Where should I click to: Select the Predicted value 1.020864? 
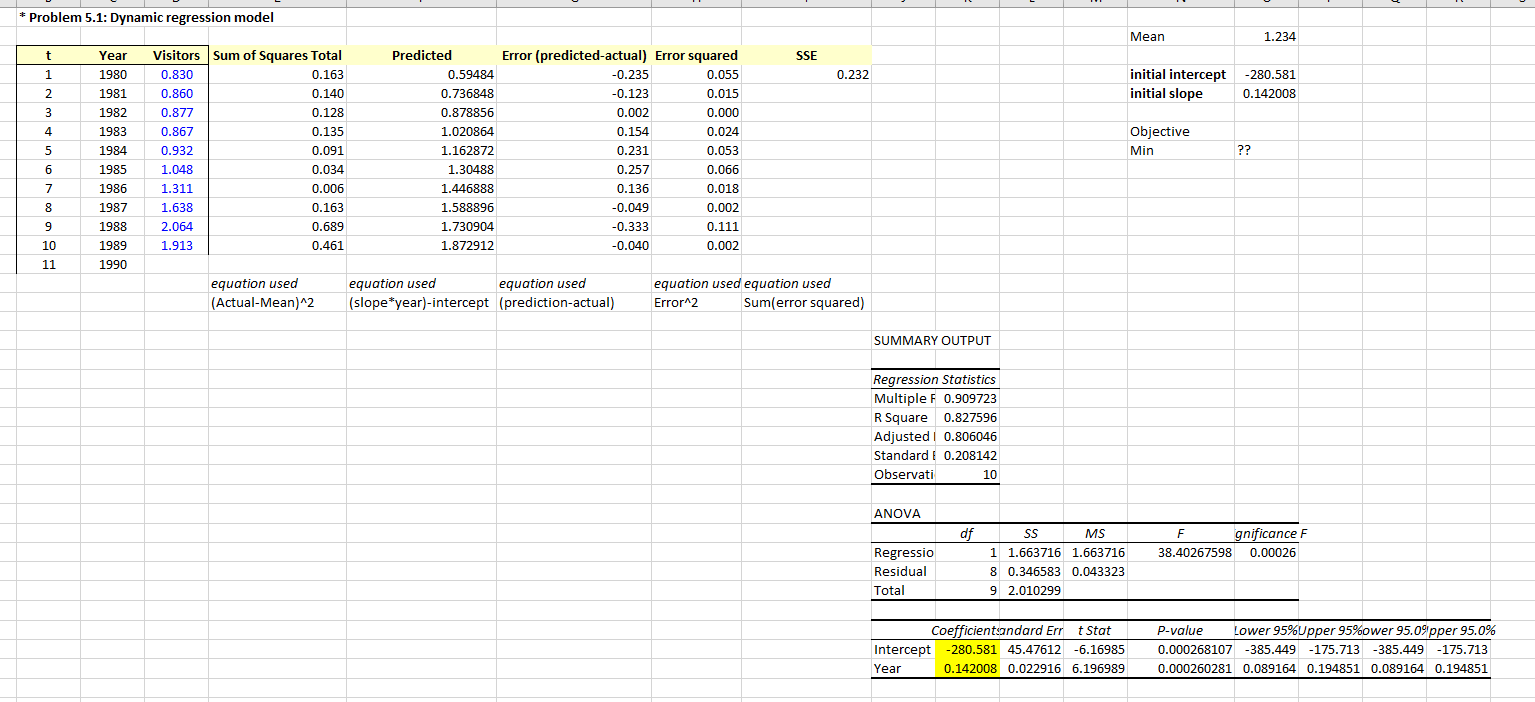pos(466,132)
